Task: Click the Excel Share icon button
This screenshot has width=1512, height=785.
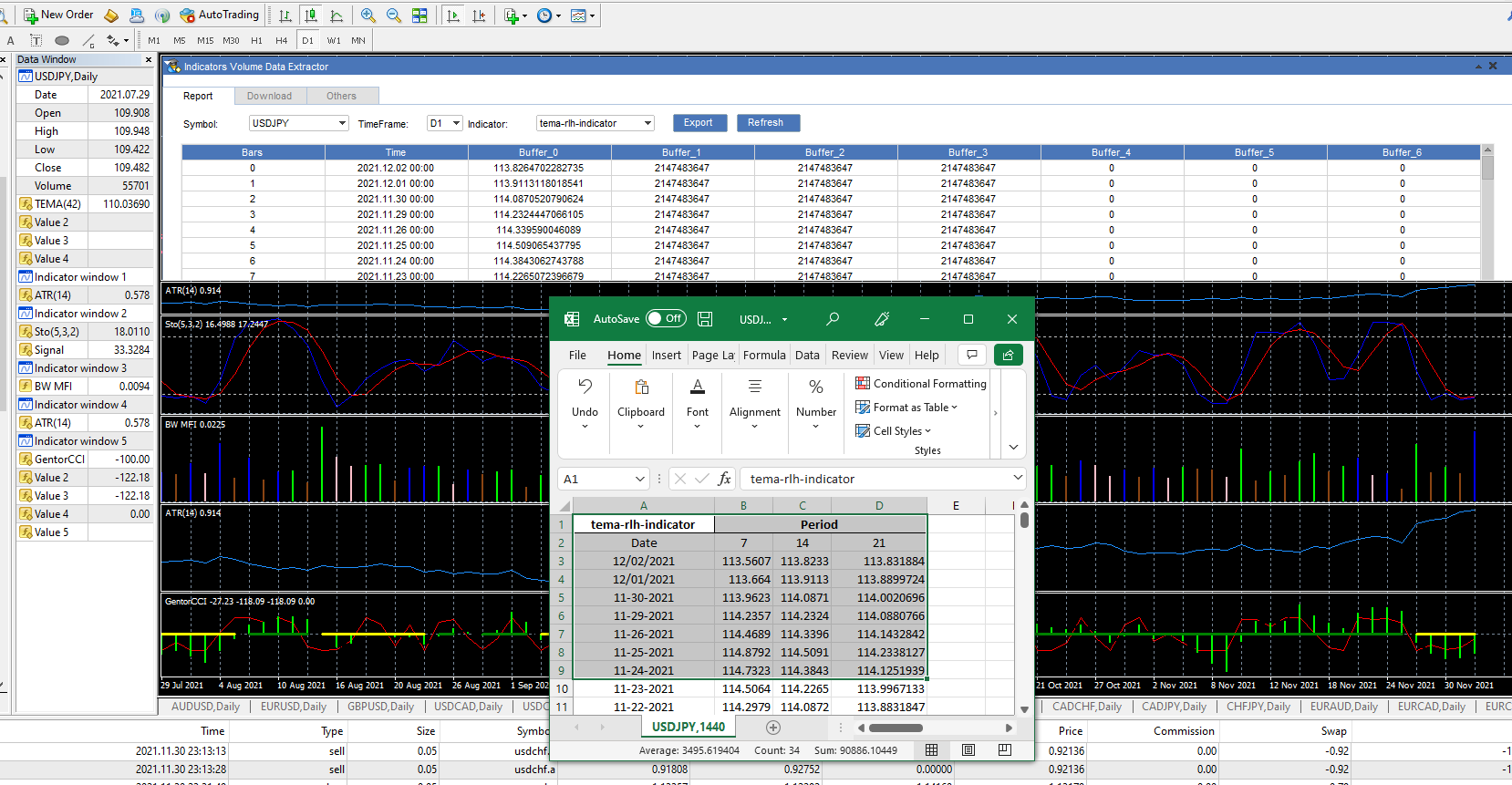Action: (x=1008, y=355)
